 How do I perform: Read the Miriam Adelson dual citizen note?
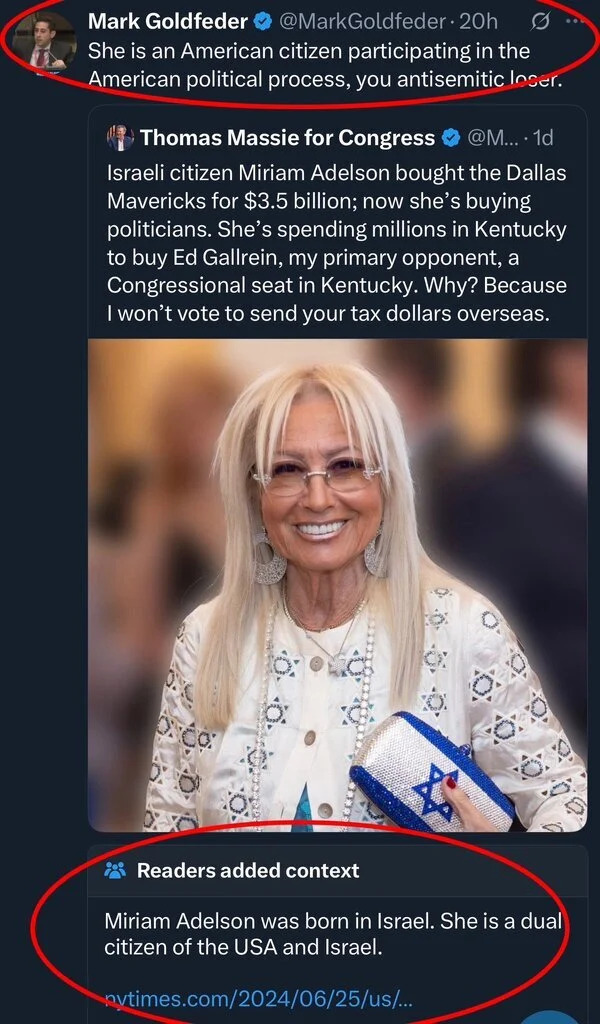330,933
